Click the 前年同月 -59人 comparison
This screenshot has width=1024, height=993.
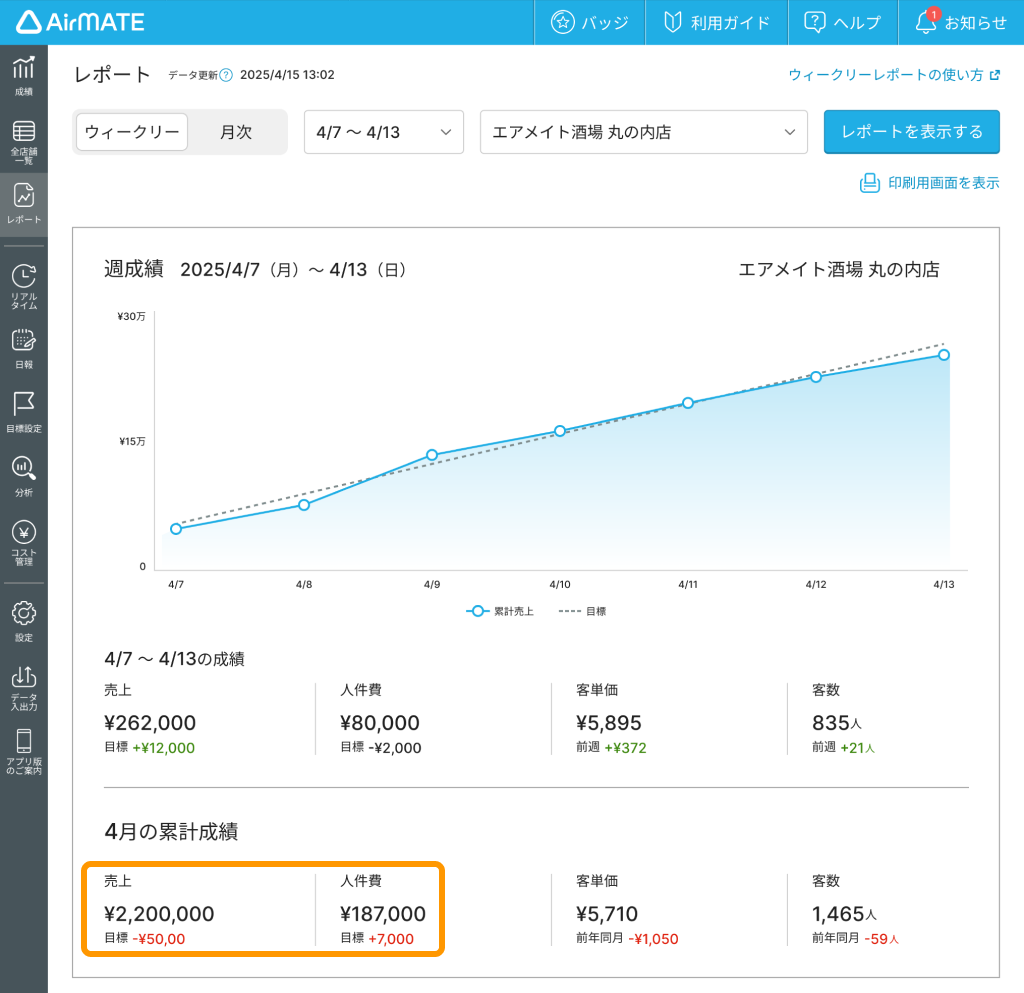856,939
